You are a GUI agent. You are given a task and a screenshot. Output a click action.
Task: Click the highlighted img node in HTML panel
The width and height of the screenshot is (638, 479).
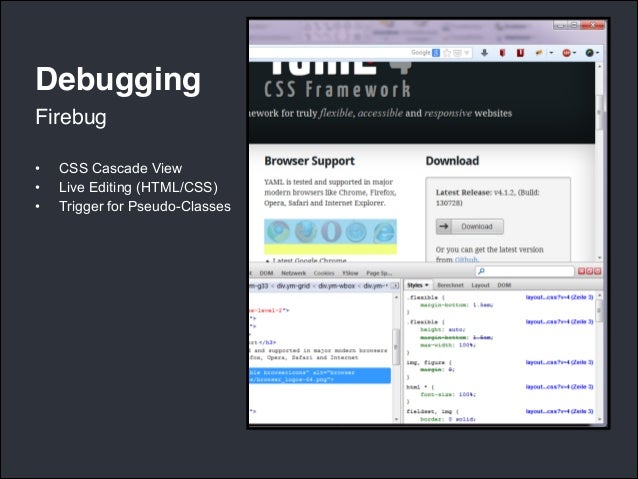(x=320, y=376)
